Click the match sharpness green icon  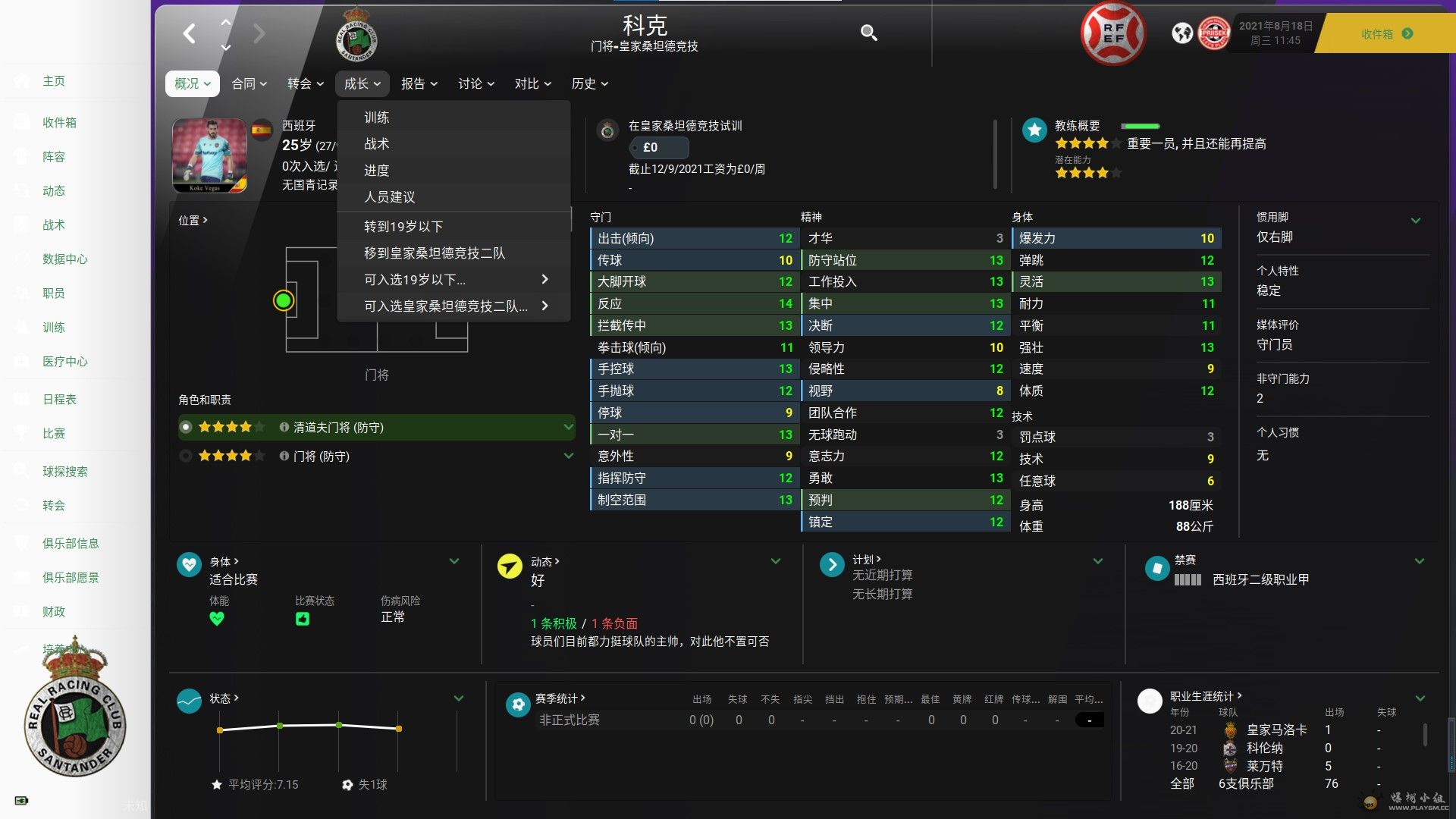(x=303, y=619)
